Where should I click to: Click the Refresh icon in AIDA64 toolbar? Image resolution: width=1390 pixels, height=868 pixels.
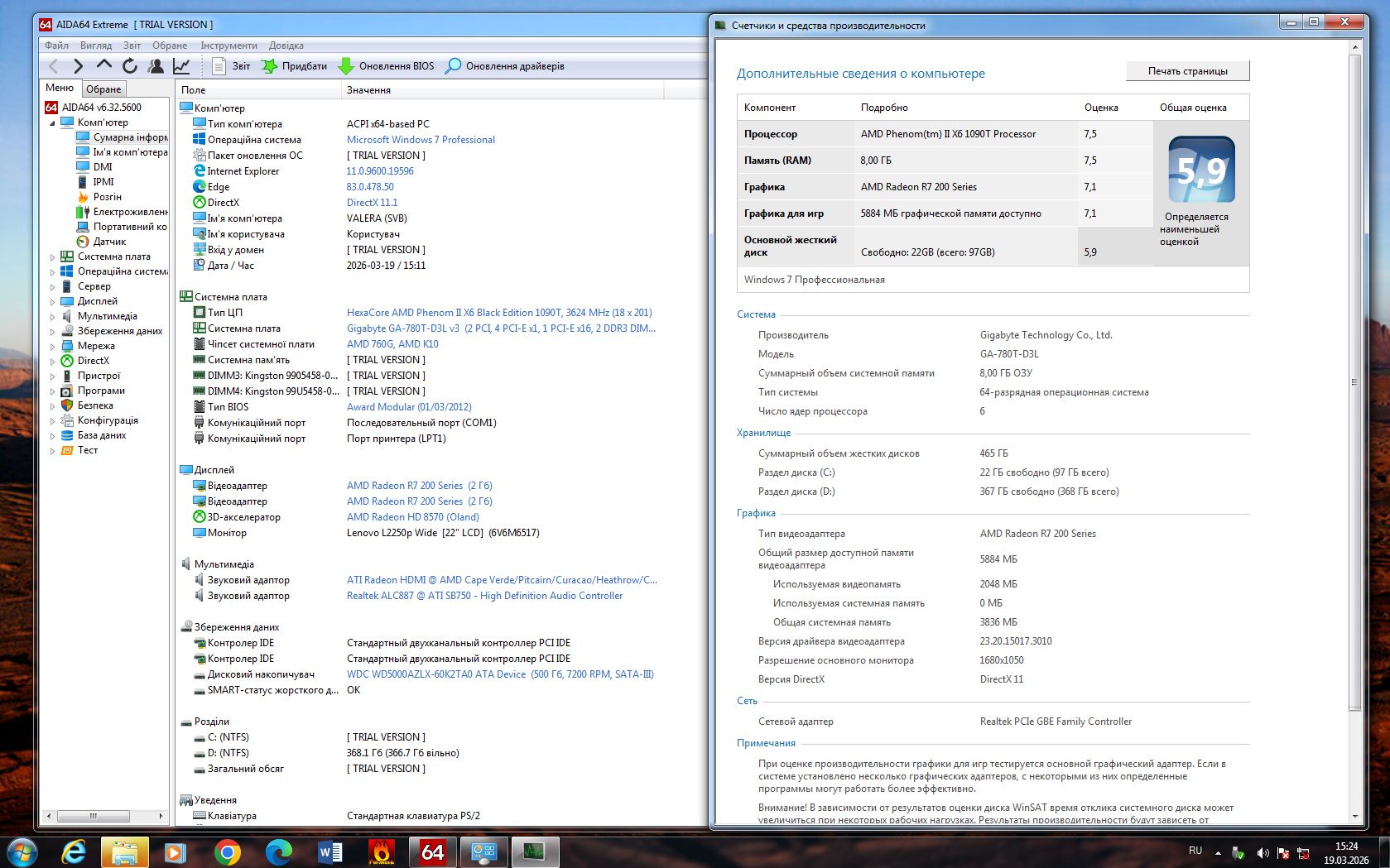[x=130, y=66]
